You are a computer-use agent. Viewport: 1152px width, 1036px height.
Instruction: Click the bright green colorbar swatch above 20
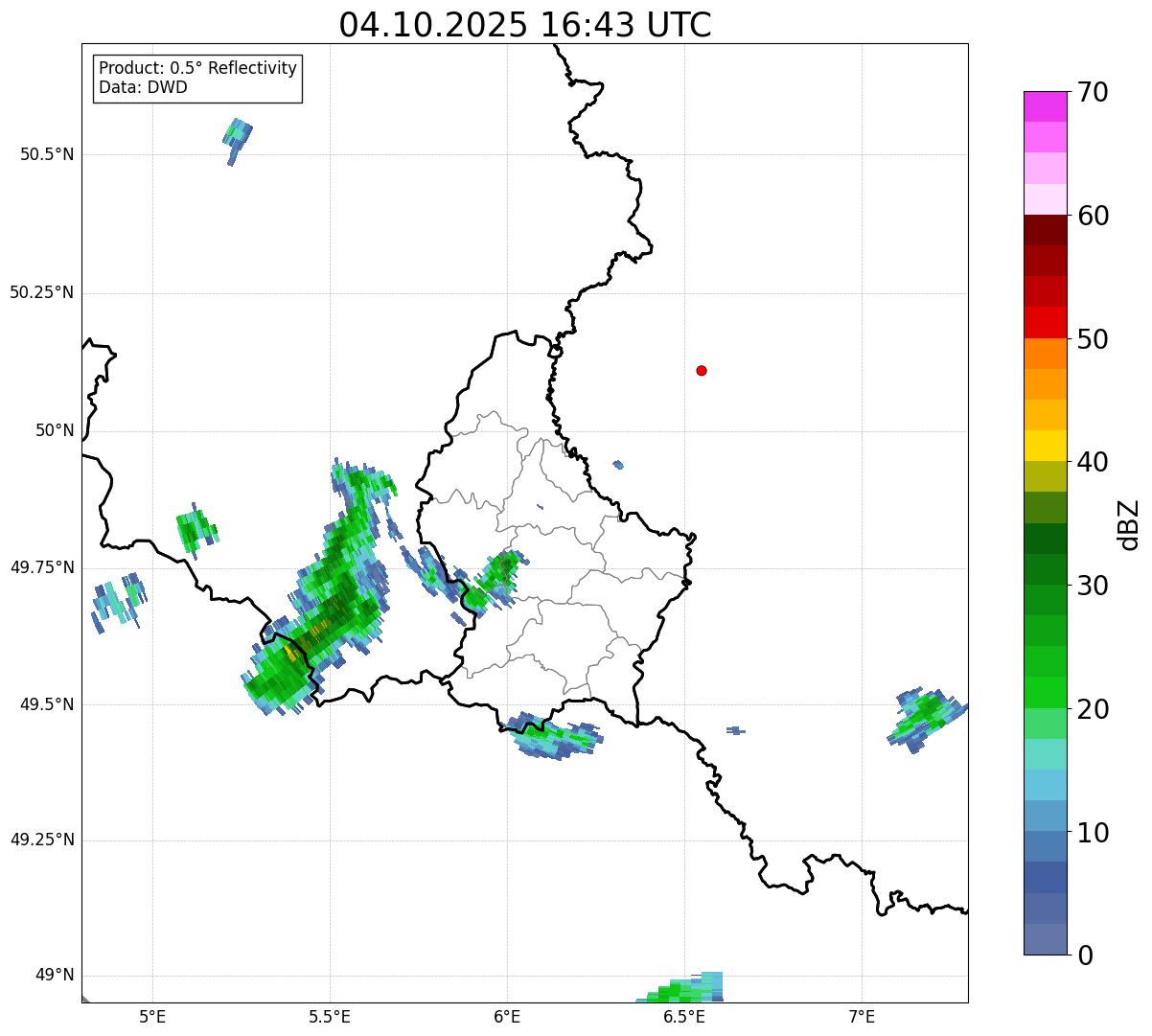click(1045, 693)
